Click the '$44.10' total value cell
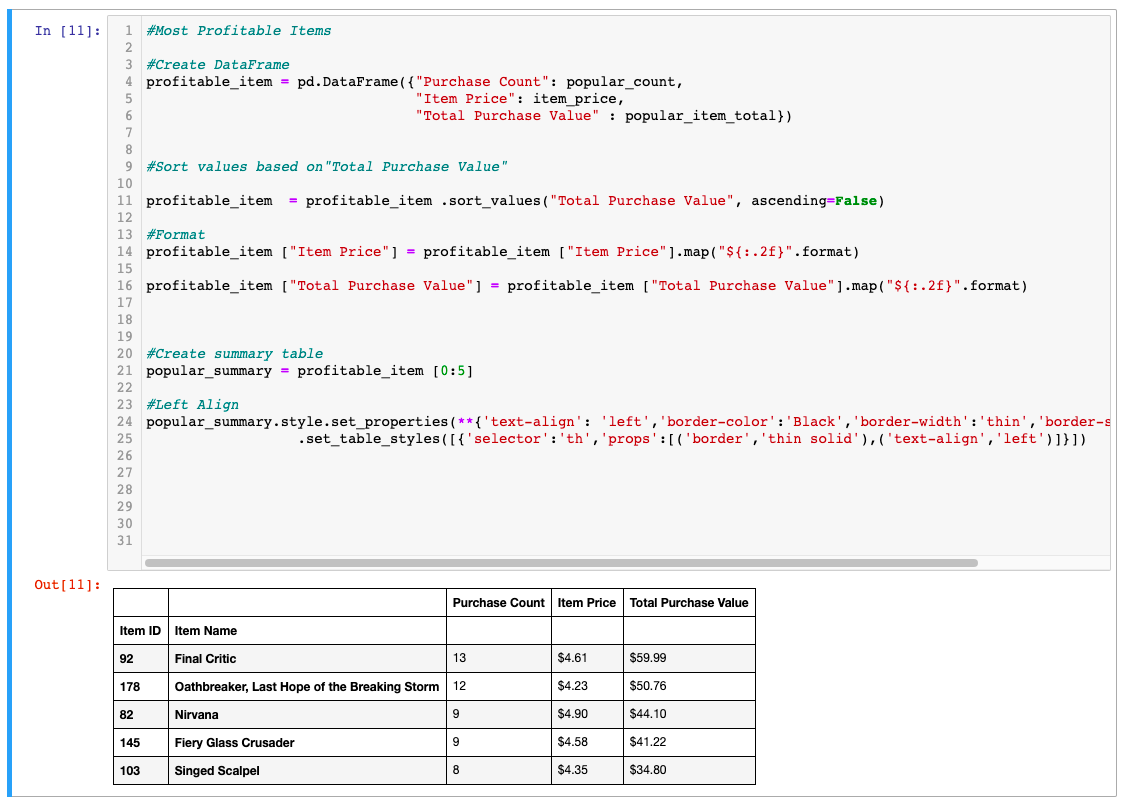1125x804 pixels. [x=689, y=714]
